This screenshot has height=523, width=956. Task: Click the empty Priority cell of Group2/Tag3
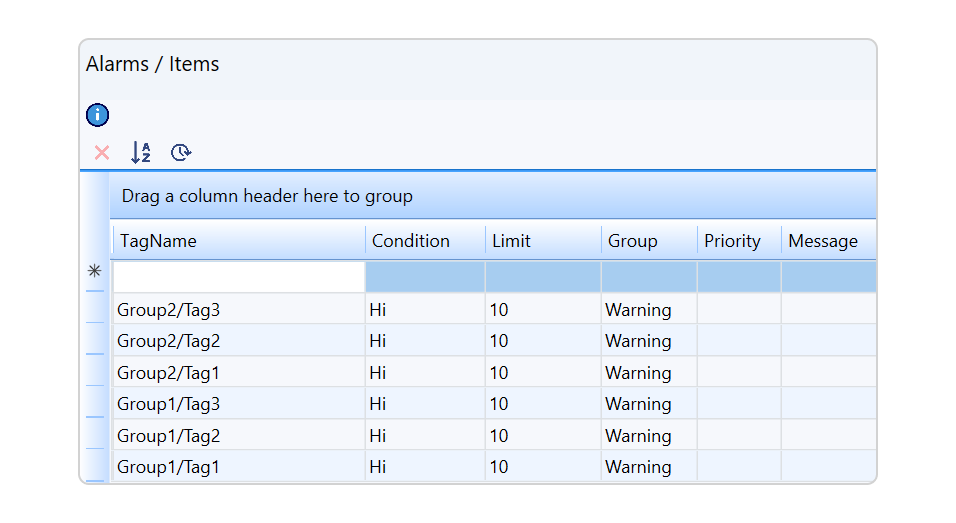(x=738, y=310)
